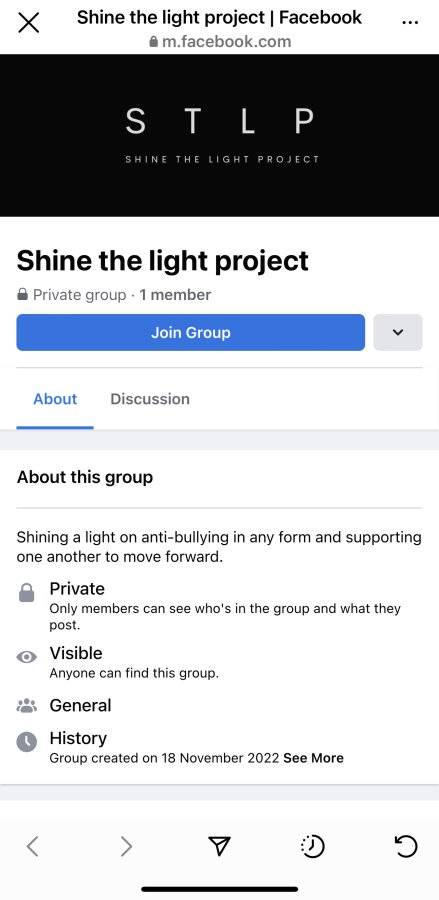Screen dimensions: 439x900
Task: Open the STLP cover photo banner
Action: pos(219,135)
